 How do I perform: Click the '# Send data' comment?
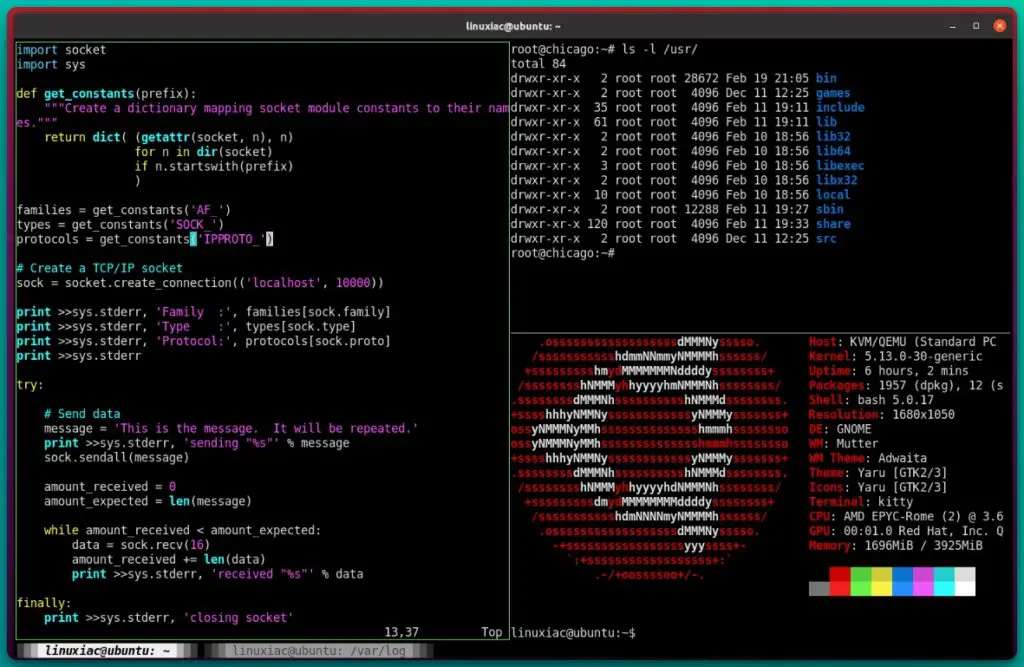coord(82,414)
